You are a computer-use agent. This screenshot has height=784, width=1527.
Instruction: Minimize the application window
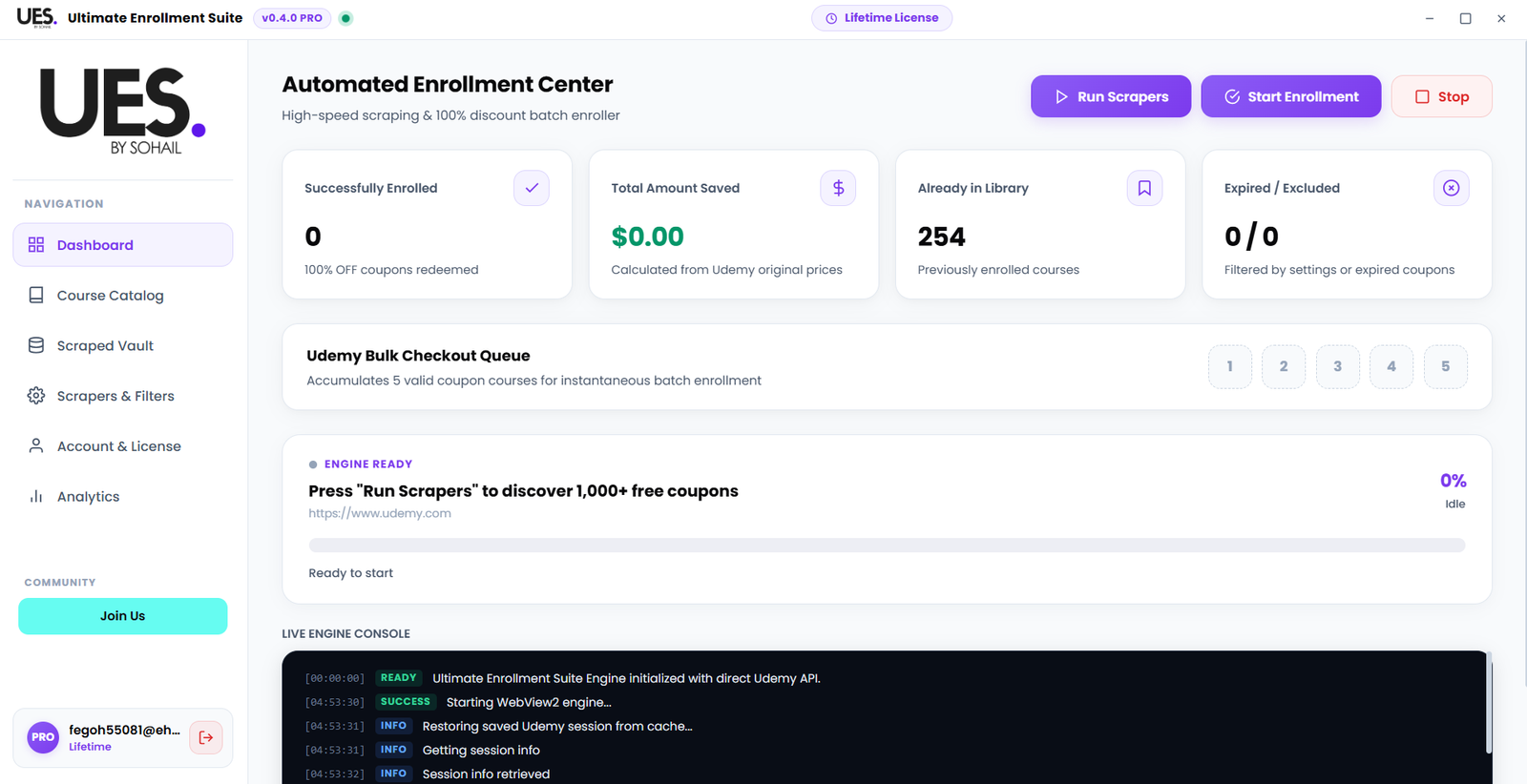coord(1430,18)
